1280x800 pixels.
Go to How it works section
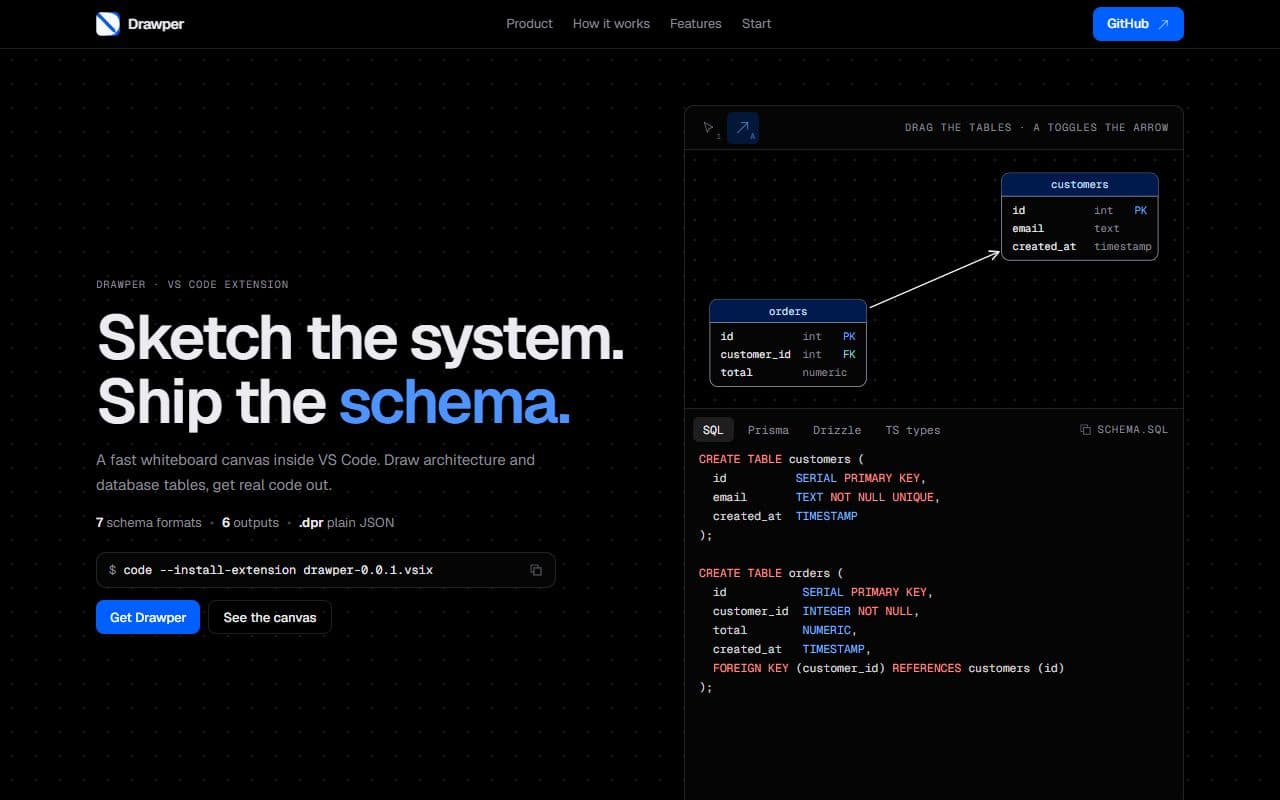coord(611,24)
